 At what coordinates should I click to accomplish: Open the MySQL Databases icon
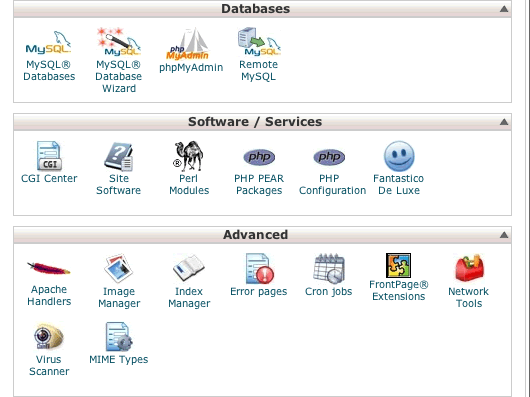point(49,43)
